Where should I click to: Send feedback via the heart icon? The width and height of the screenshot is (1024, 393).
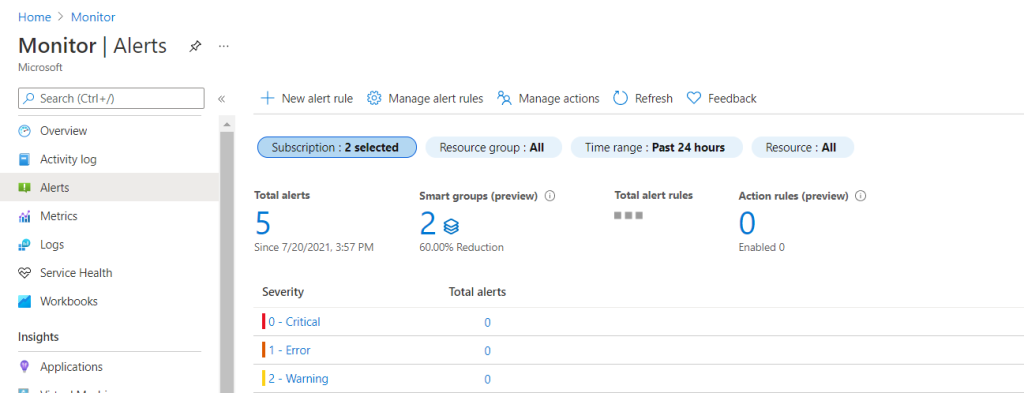694,99
